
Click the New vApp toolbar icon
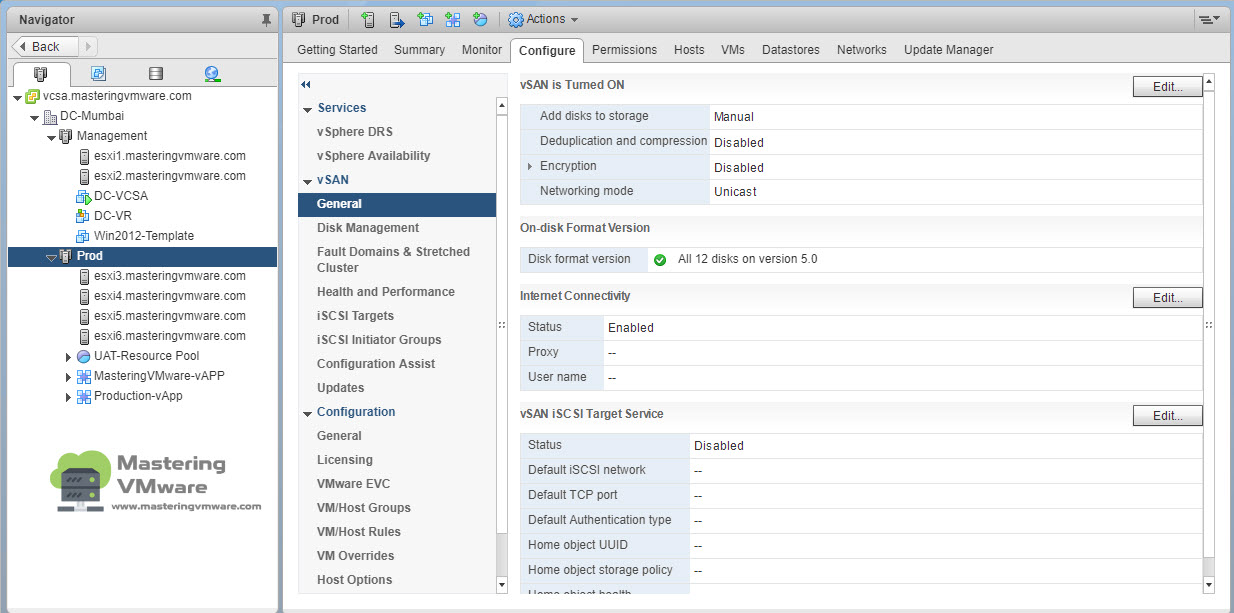click(x=453, y=19)
